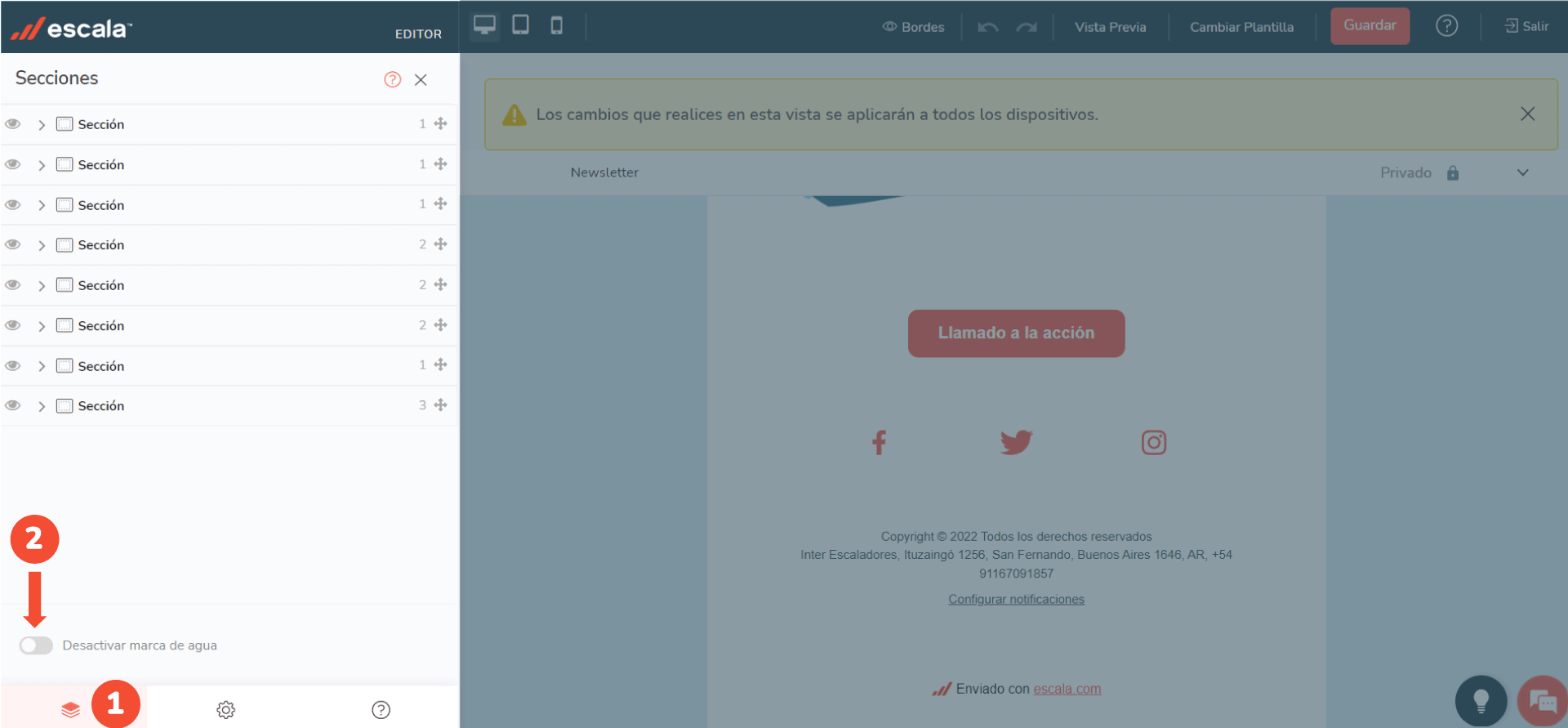Image resolution: width=1568 pixels, height=728 pixels.
Task: Click the lock icon next to Privado
Action: [x=1453, y=172]
